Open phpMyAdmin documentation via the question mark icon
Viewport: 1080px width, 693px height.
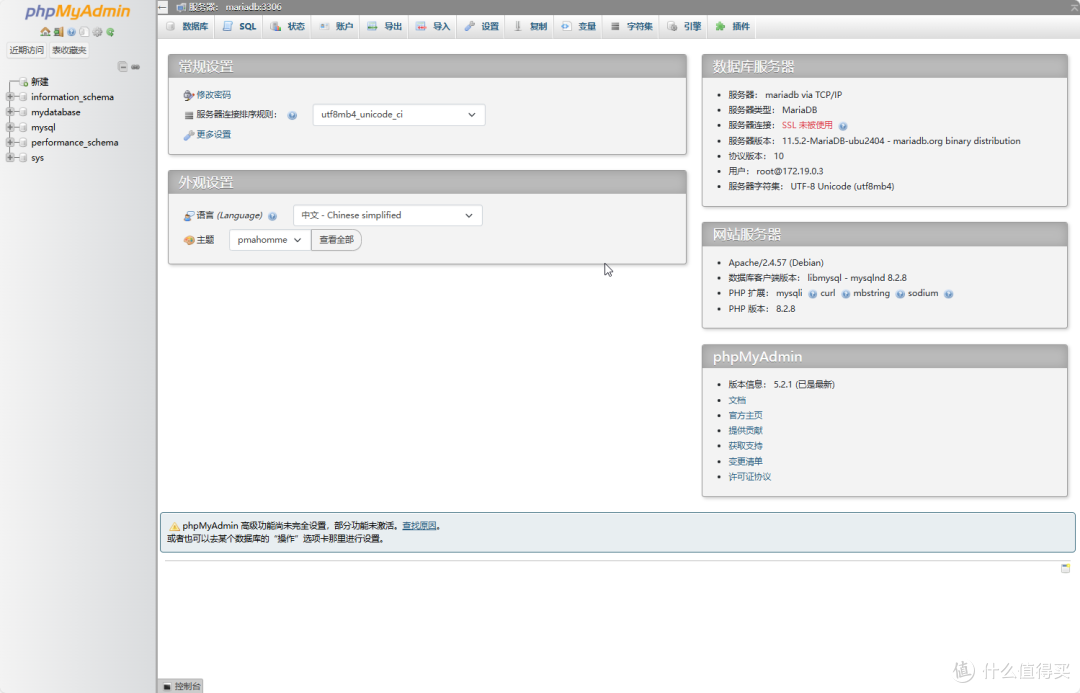pyautogui.click(x=71, y=31)
